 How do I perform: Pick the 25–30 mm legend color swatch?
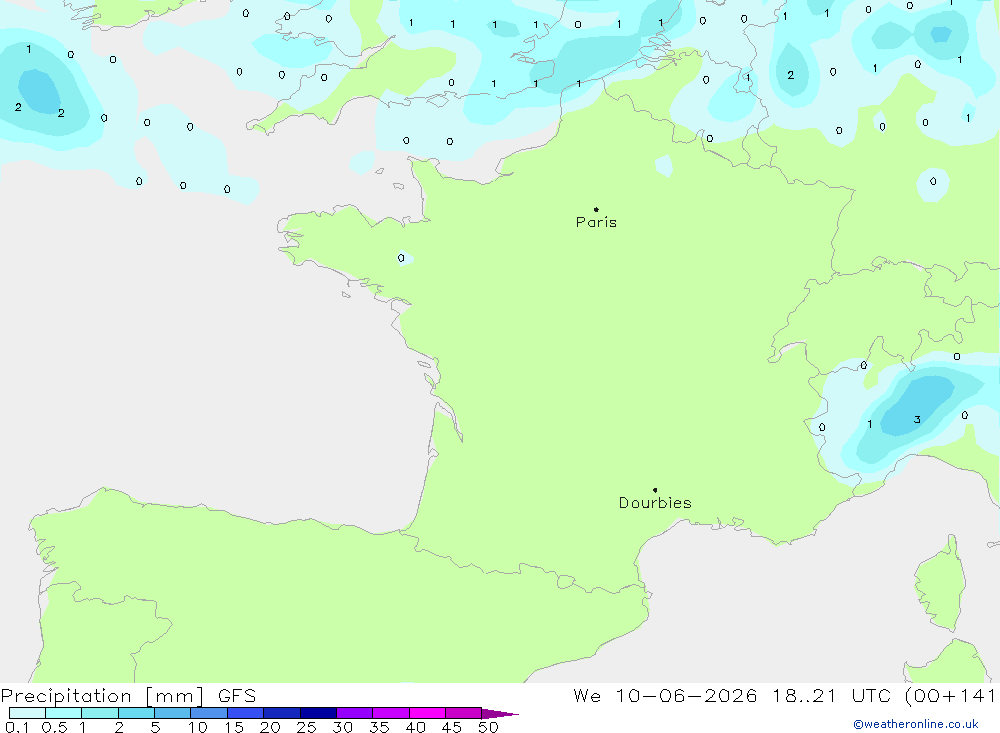[x=318, y=713]
